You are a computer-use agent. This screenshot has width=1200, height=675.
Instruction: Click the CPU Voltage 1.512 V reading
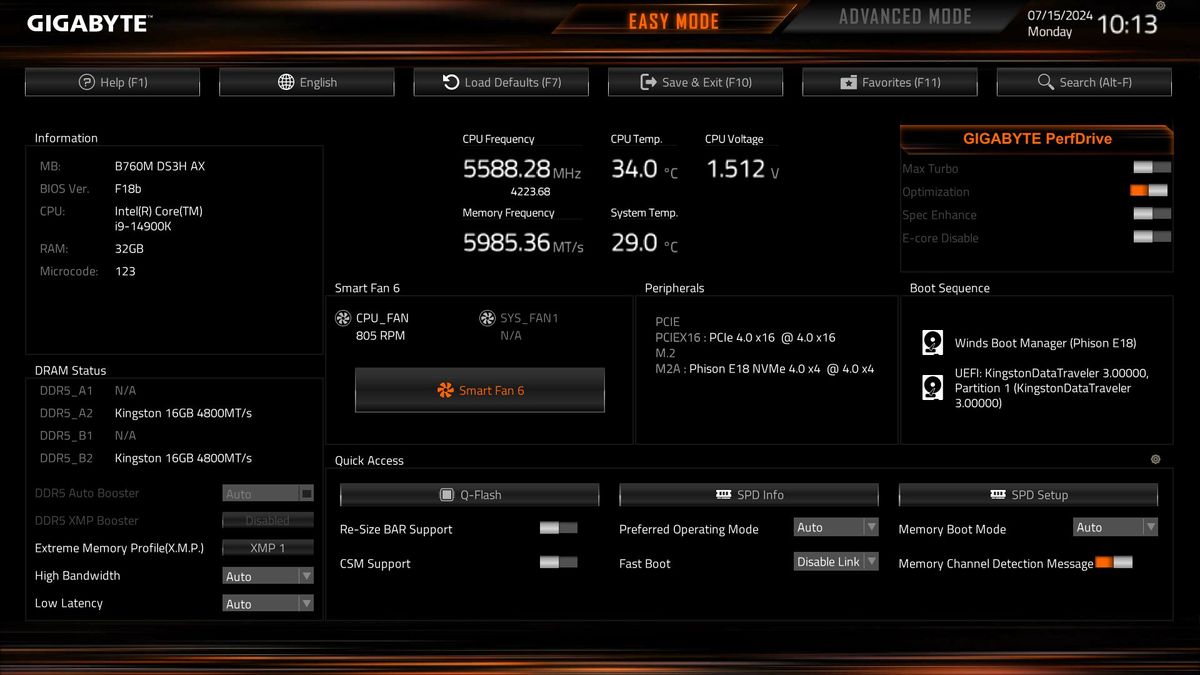[x=742, y=169]
